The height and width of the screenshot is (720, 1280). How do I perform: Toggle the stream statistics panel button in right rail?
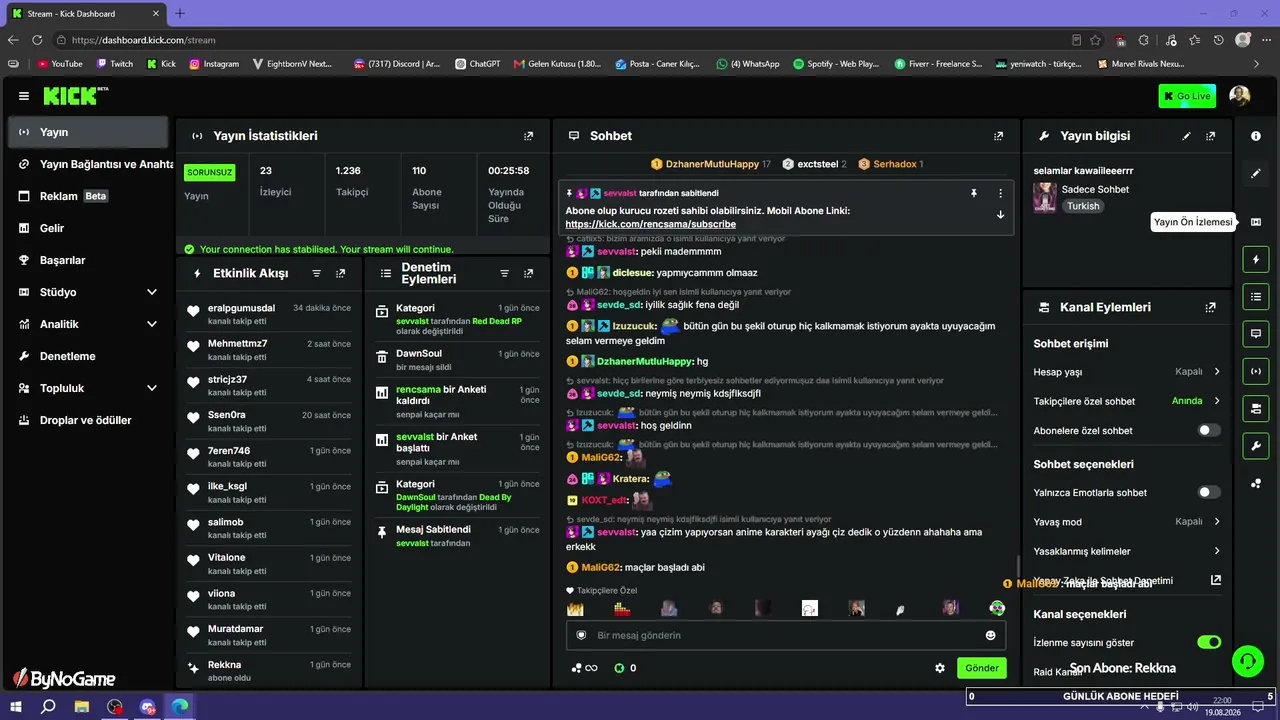pos(1256,371)
